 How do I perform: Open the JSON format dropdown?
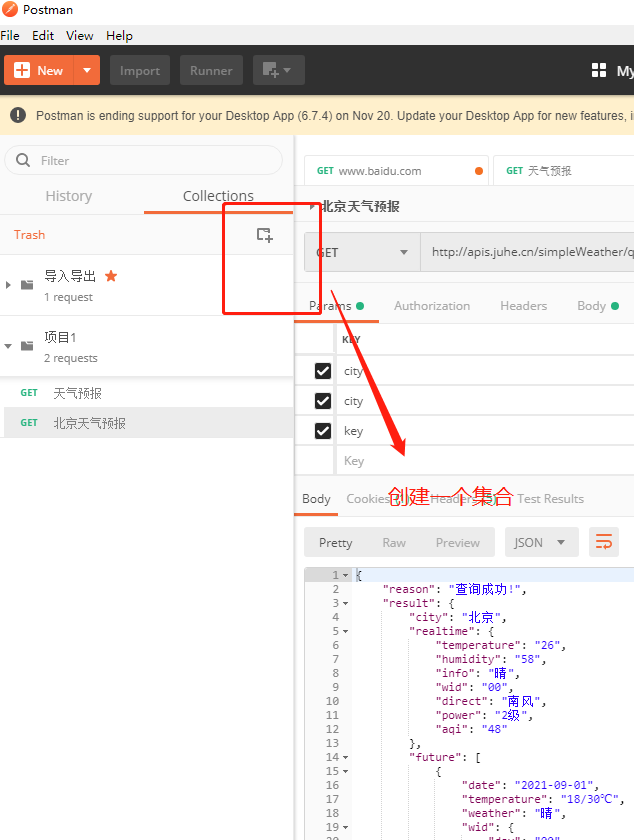pos(541,542)
